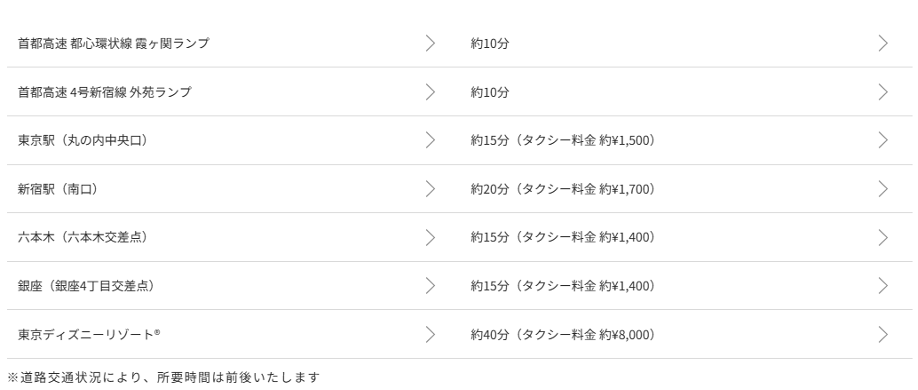Expand the 約20分 約¥1,700 taxi row arrow
Viewport: 918px width, 390px height.
(x=883, y=189)
